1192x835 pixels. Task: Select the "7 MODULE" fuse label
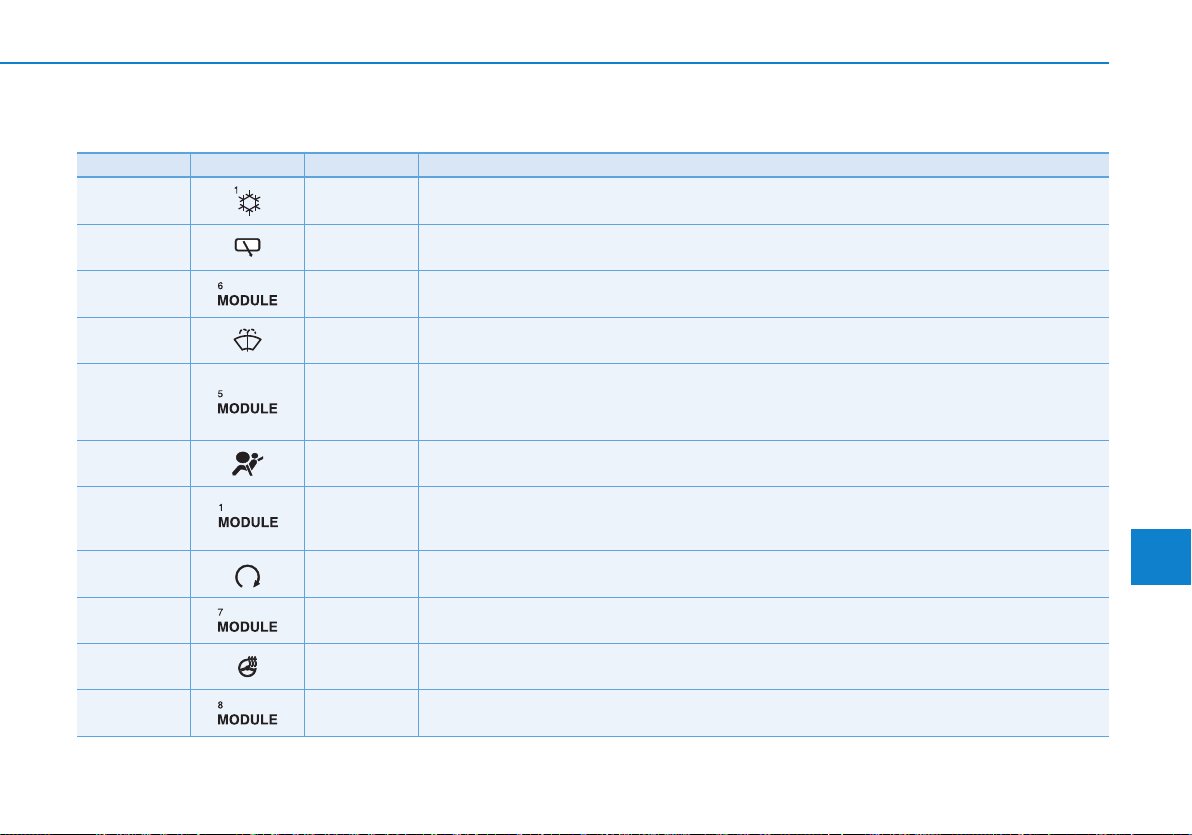(248, 621)
